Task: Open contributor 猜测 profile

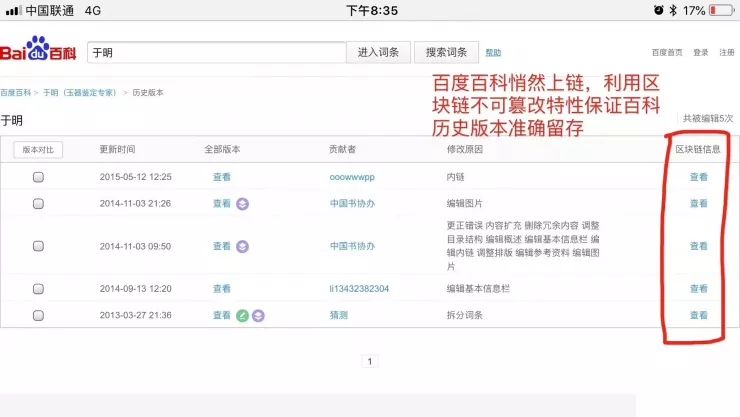Action: [x=338, y=315]
